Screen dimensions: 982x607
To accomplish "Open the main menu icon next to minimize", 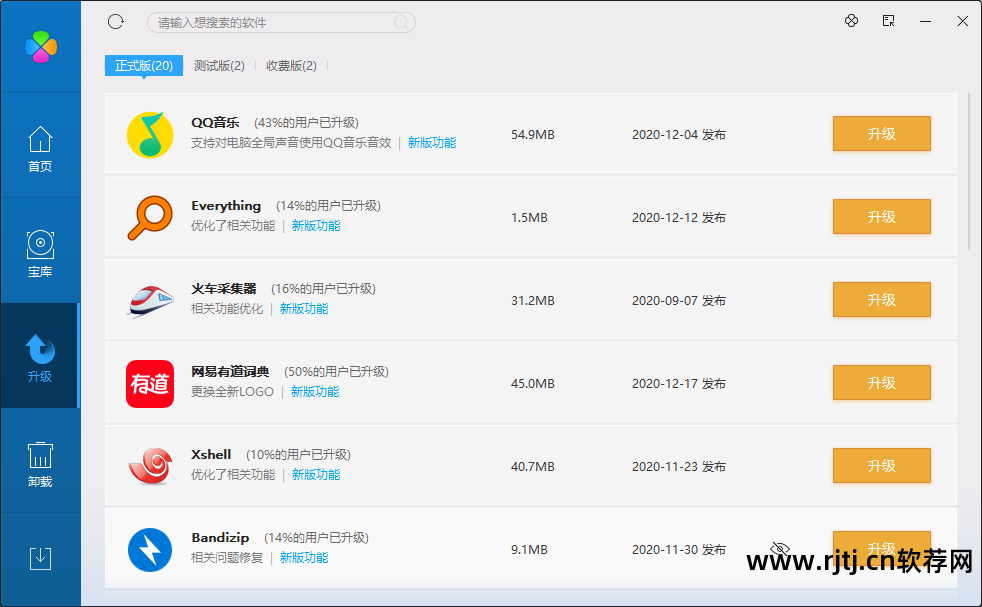I will coord(888,21).
